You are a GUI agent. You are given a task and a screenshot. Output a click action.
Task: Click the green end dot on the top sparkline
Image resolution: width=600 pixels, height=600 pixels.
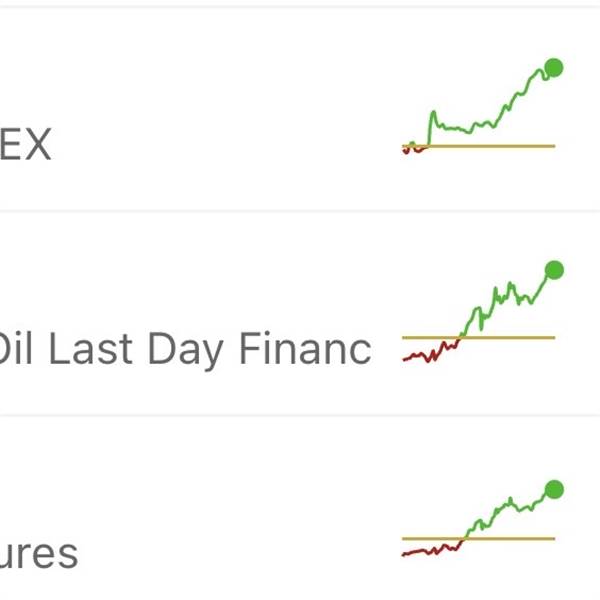tap(554, 68)
